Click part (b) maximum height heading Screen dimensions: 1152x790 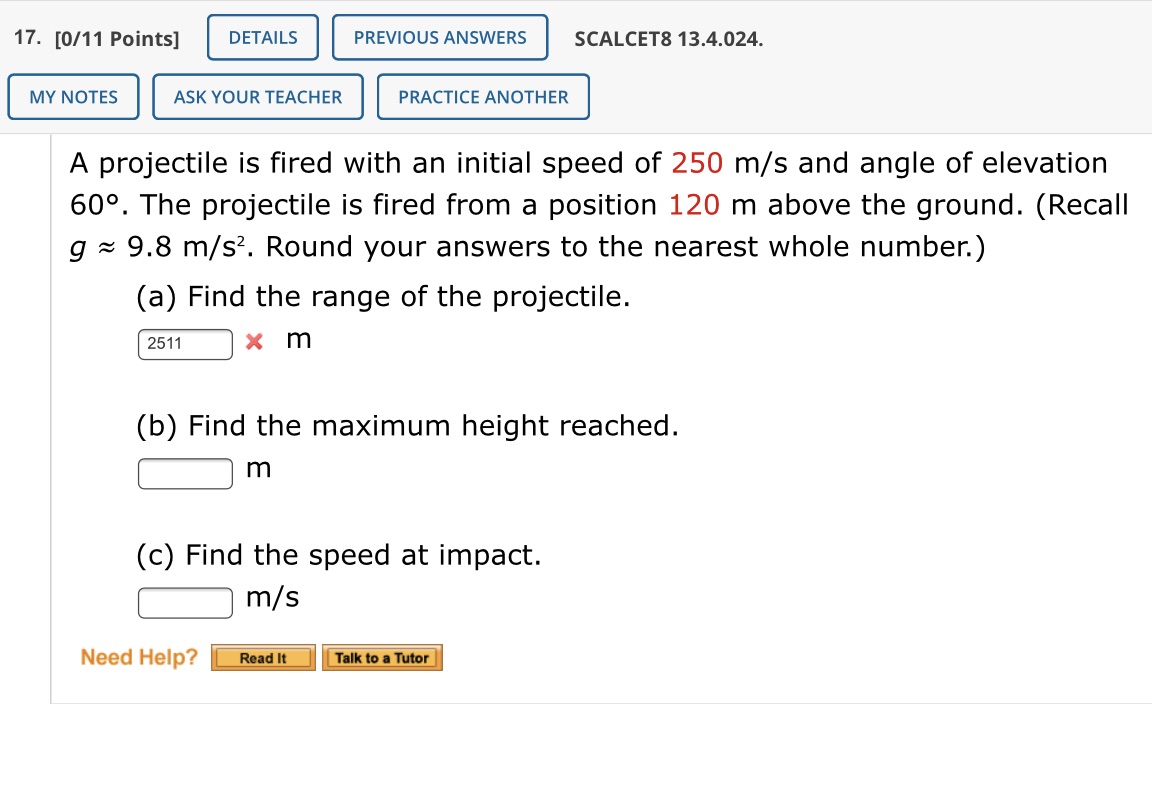[407, 425]
